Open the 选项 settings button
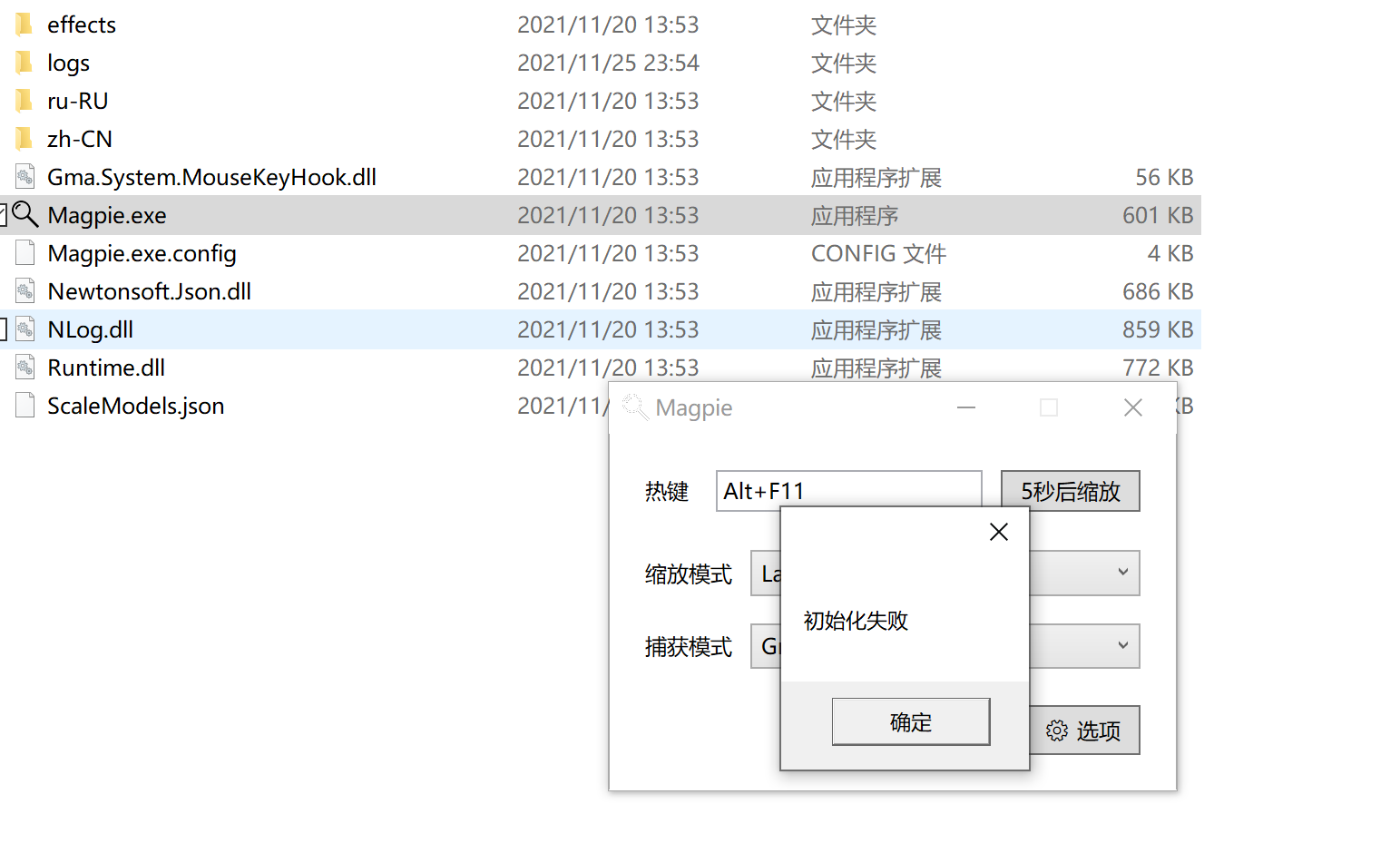The image size is (1400, 863). [1085, 731]
